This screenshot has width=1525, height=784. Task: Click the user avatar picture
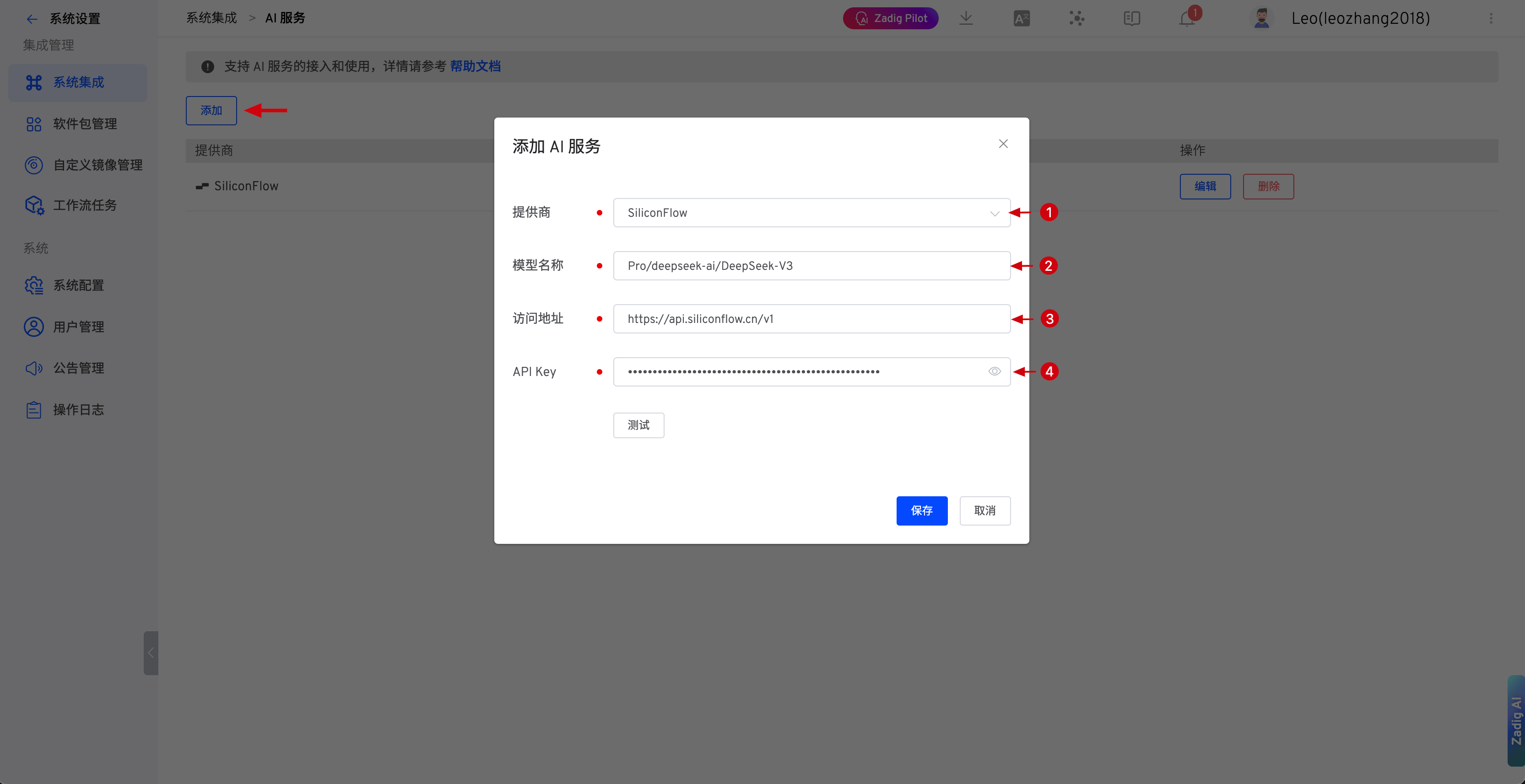1261,18
